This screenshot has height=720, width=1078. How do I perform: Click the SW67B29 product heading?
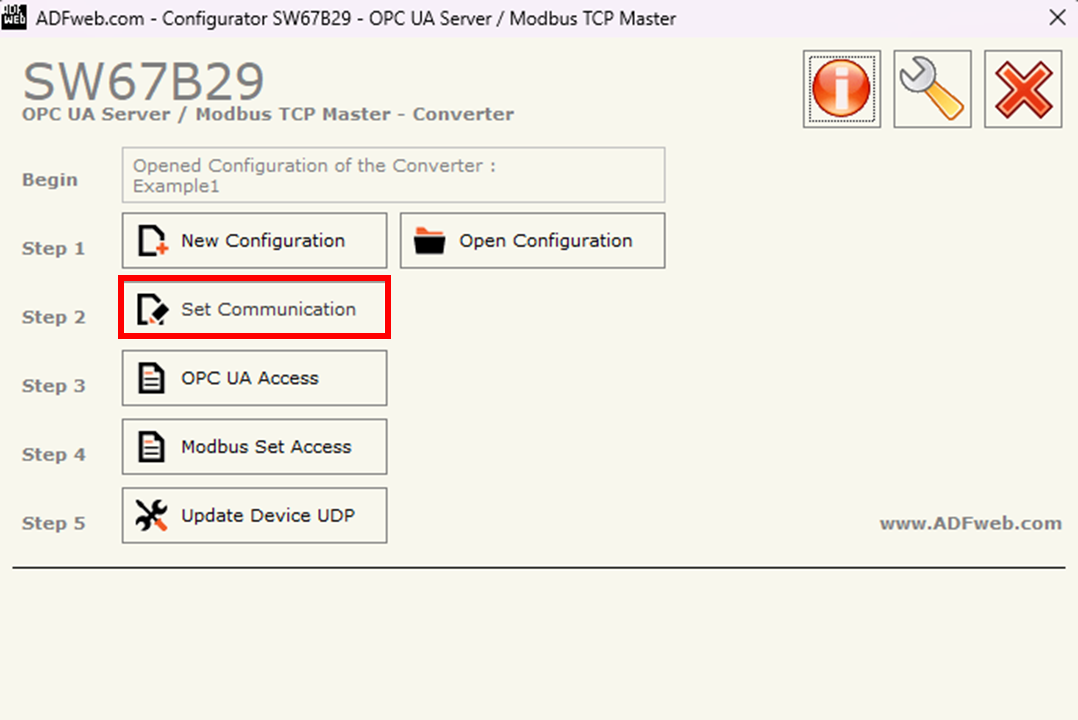143,81
